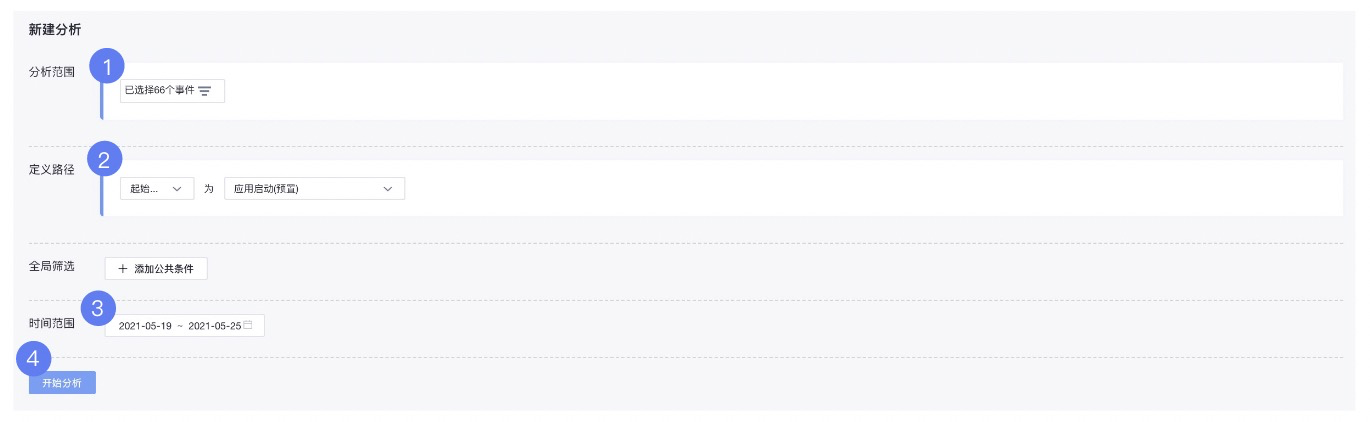Click the 定义路径 section label
The height and width of the screenshot is (422, 1370).
point(52,169)
